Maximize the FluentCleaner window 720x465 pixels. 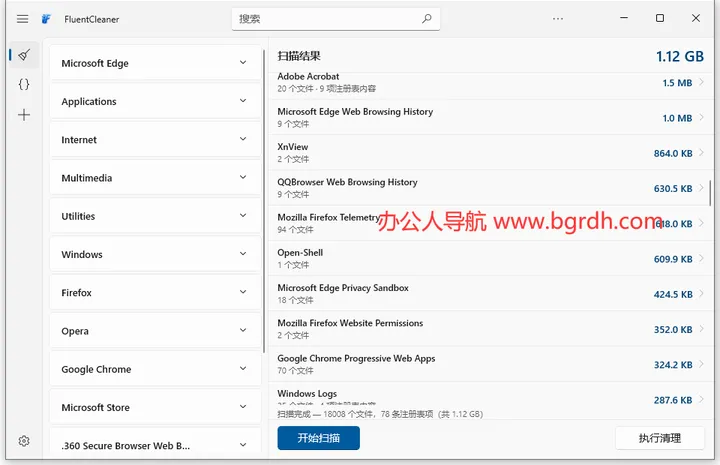point(660,18)
